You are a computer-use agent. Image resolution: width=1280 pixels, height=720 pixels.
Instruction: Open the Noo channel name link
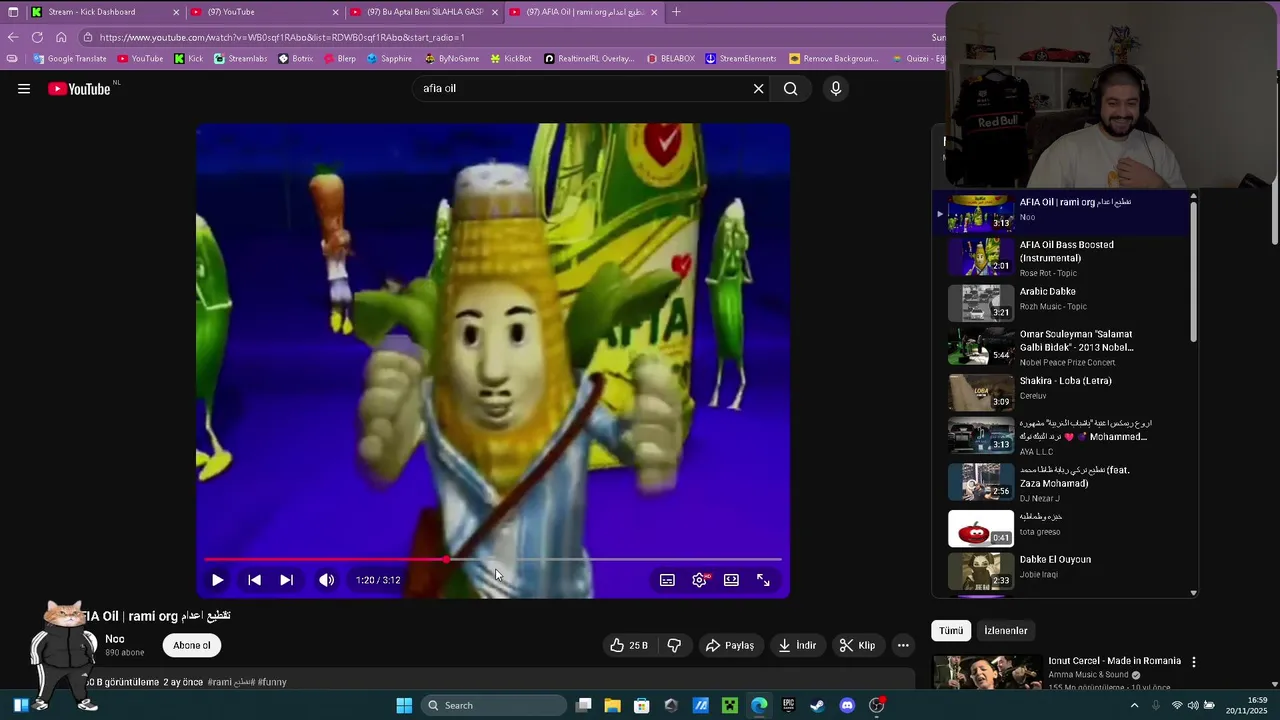(115, 639)
